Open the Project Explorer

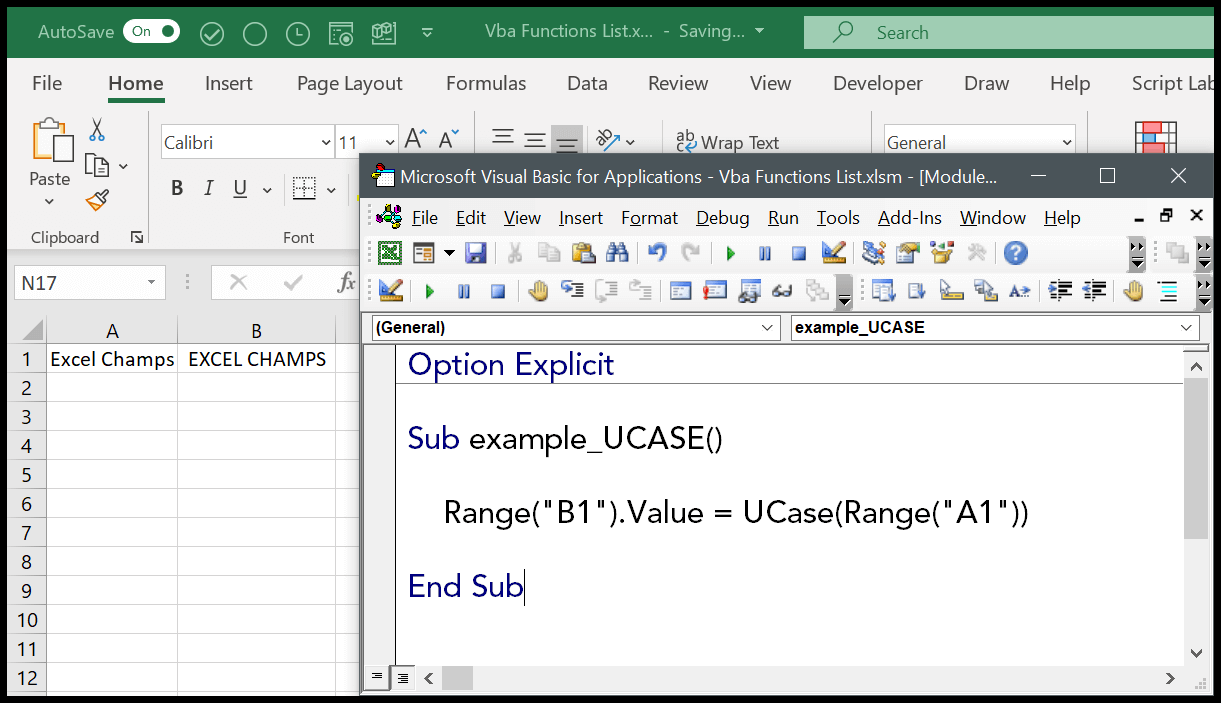click(872, 252)
